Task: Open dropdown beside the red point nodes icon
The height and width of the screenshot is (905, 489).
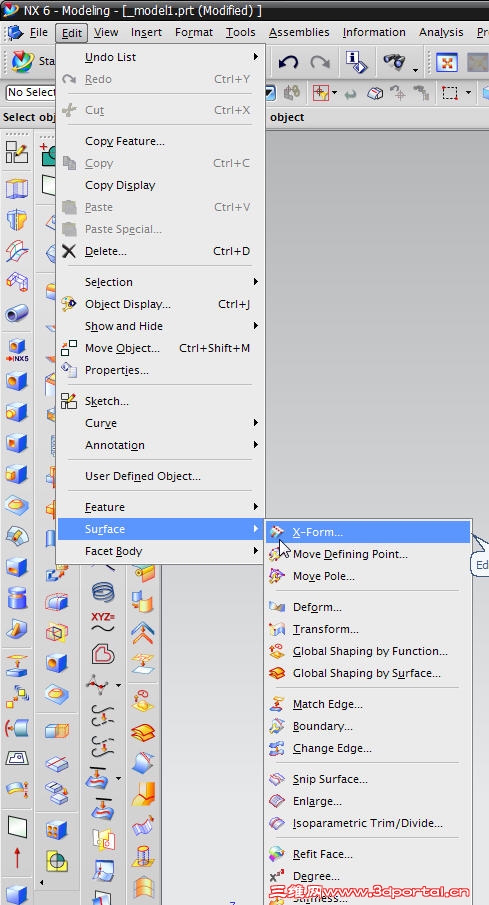Action: tap(118, 686)
